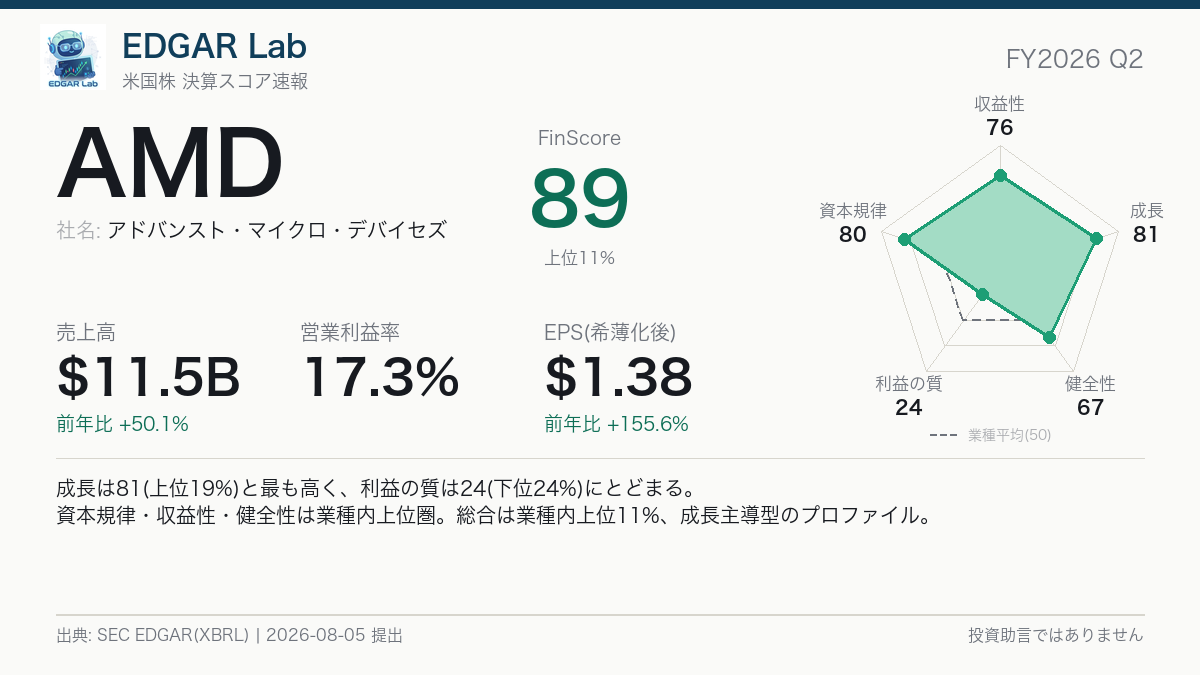The width and height of the screenshot is (1200, 675).
Task: Select the EDGAR Lab title text
Action: tap(214, 45)
